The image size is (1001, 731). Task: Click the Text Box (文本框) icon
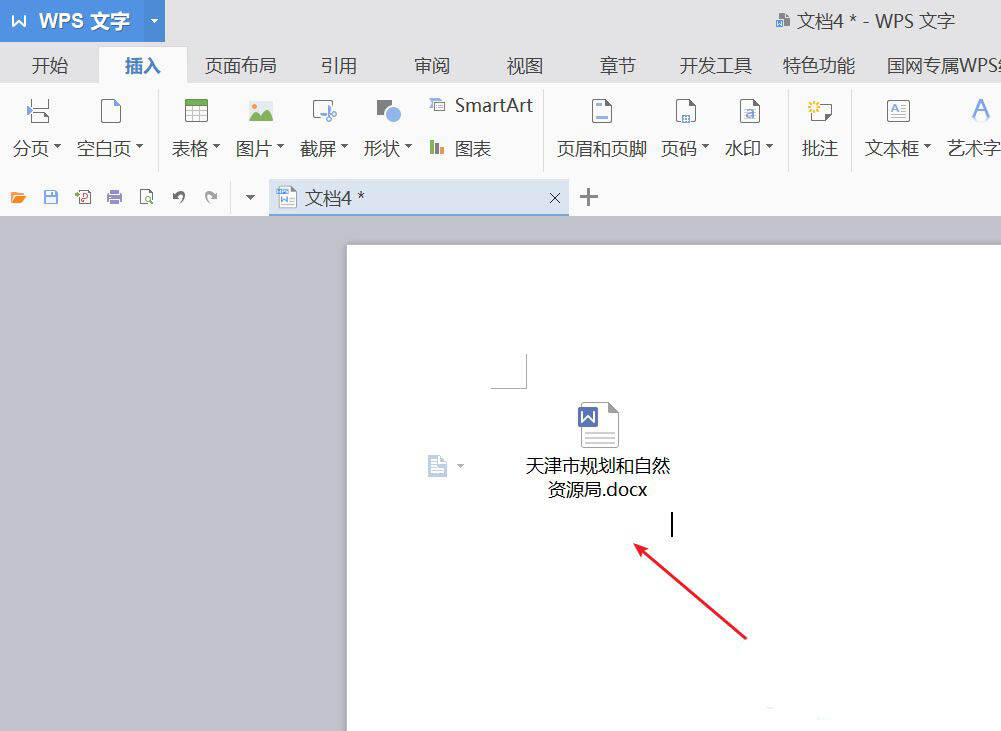[898, 111]
